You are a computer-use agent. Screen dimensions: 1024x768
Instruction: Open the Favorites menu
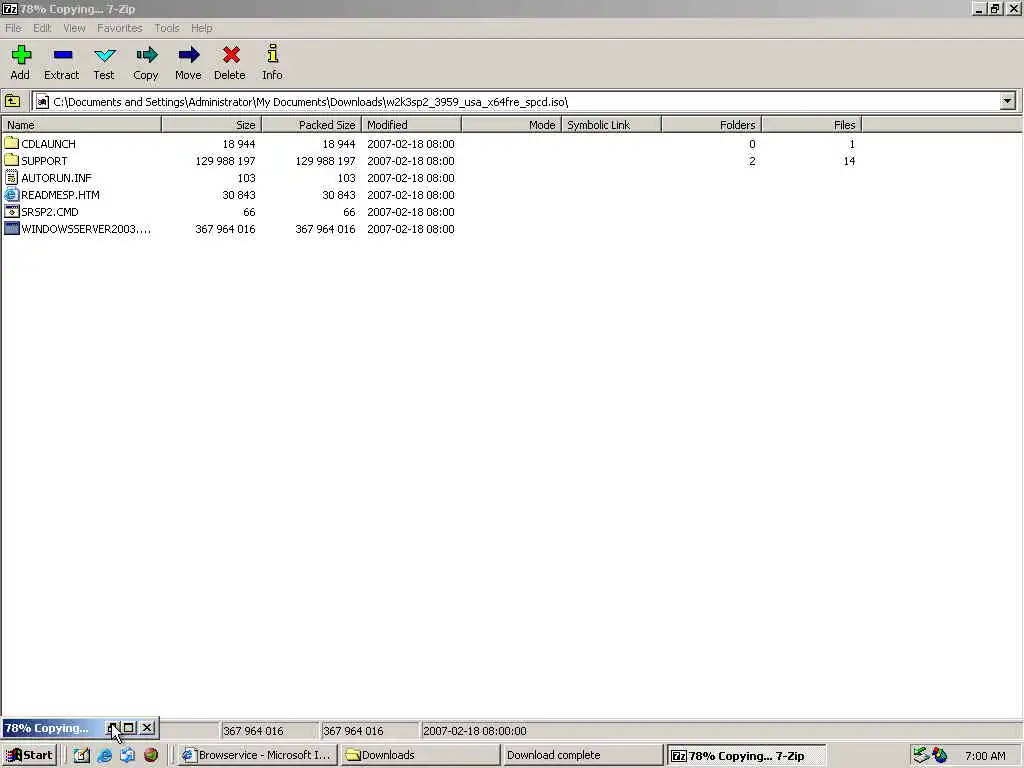(x=120, y=28)
